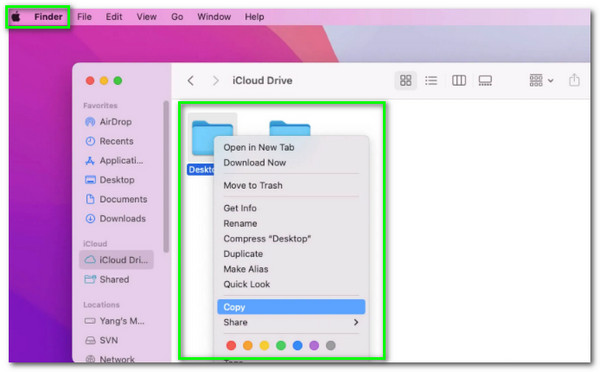Minimize window with the yellow button
The image size is (600, 372).
coord(104,81)
